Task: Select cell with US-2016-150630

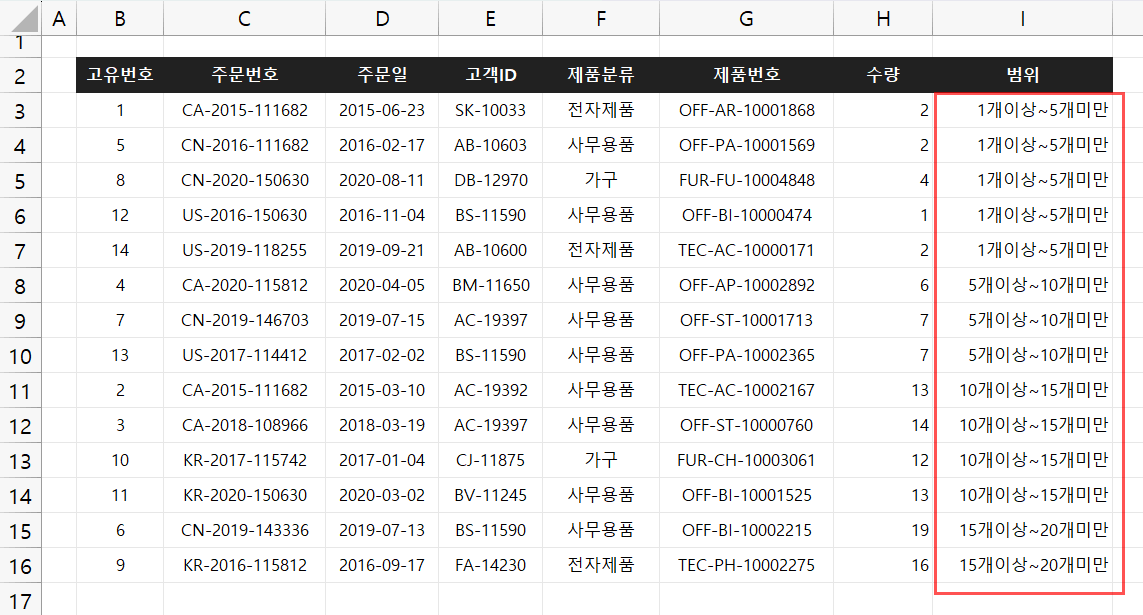Action: (x=244, y=216)
